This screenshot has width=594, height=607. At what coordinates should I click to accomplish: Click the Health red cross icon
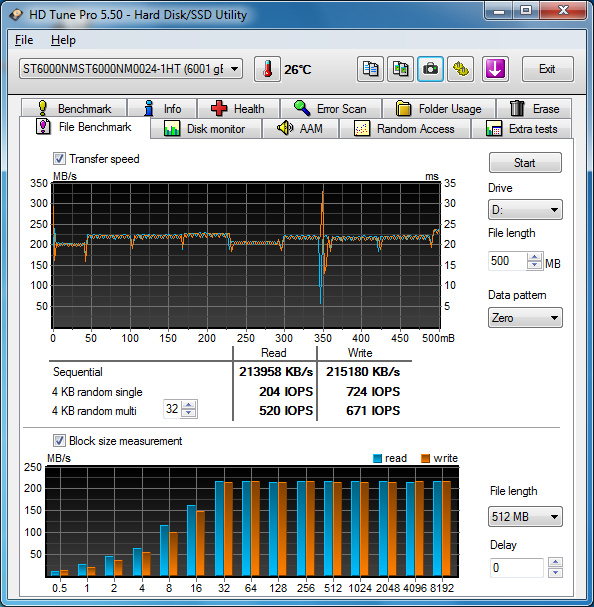tap(219, 108)
